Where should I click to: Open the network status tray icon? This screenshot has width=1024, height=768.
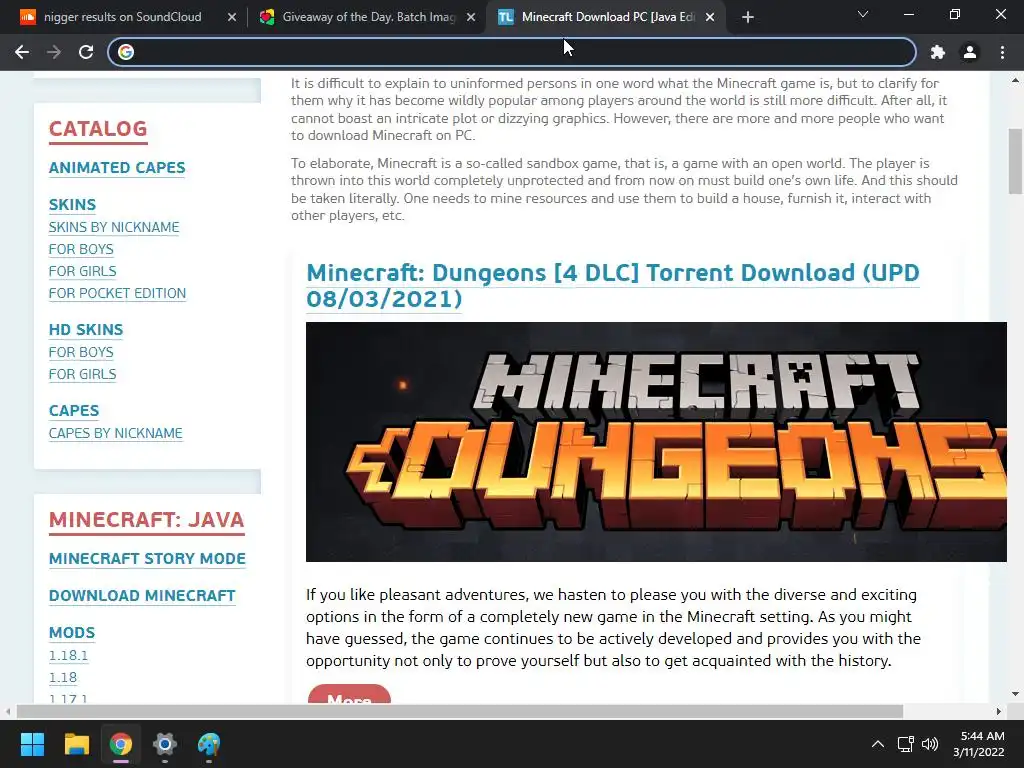(x=906, y=744)
